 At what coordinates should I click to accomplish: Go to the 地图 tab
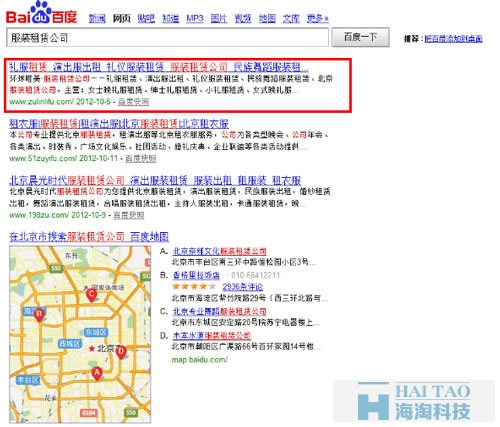pyautogui.click(x=267, y=19)
